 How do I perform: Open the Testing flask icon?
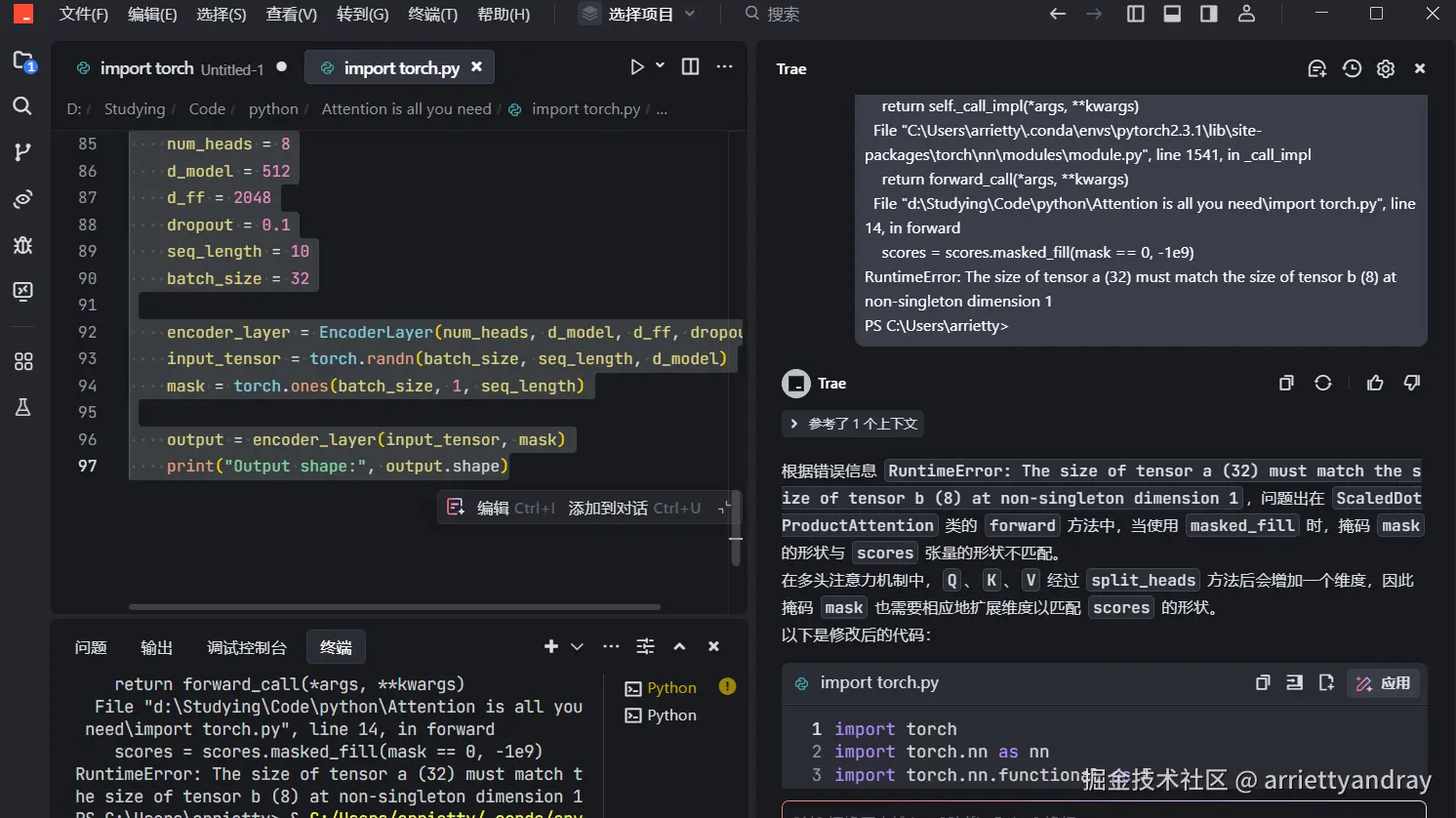click(x=22, y=408)
